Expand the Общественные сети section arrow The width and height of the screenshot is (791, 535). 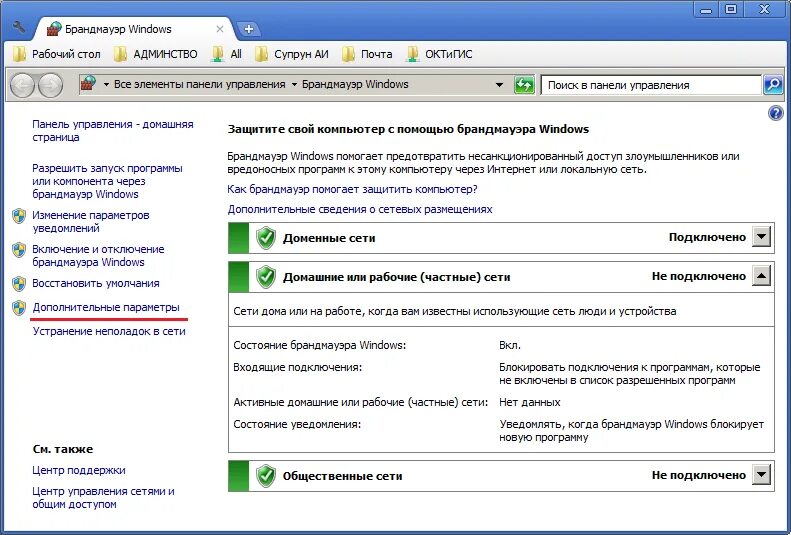point(761,474)
